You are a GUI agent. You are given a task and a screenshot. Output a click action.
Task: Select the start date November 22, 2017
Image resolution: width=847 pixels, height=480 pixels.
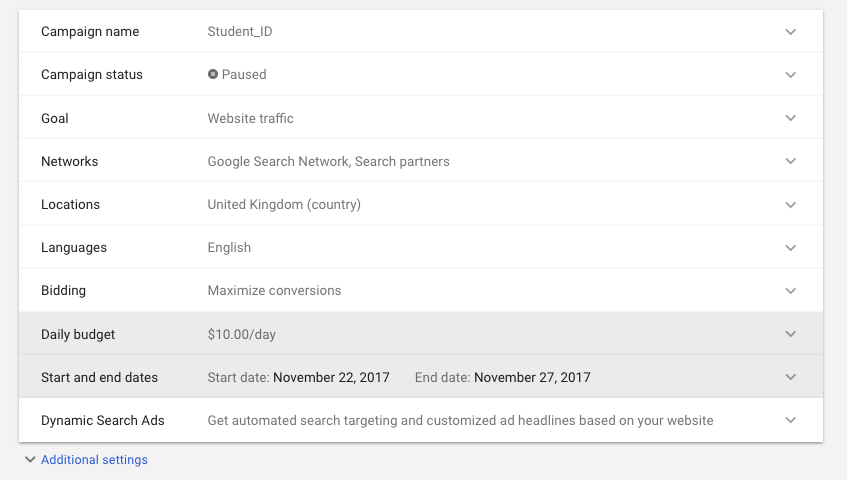pos(331,378)
